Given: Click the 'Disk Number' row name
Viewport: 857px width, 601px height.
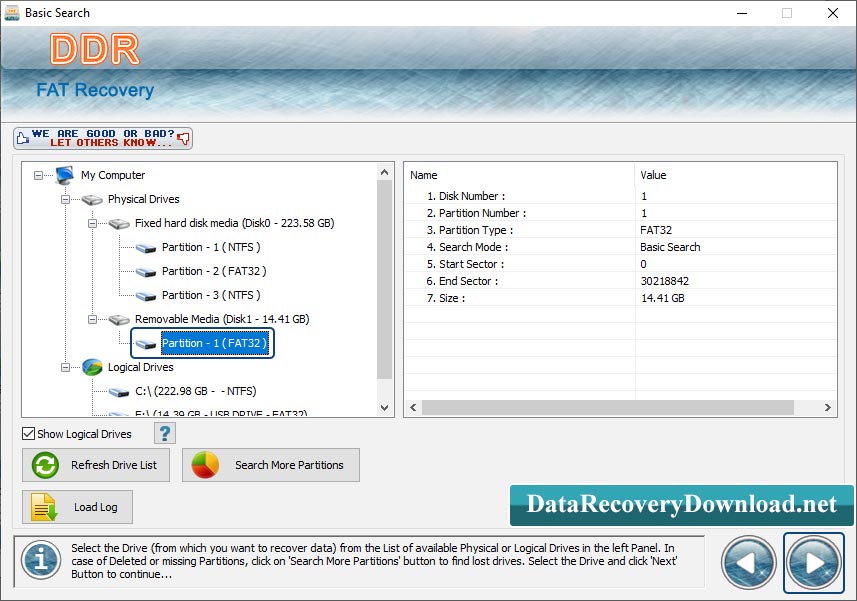Looking at the screenshot, I should coord(466,196).
